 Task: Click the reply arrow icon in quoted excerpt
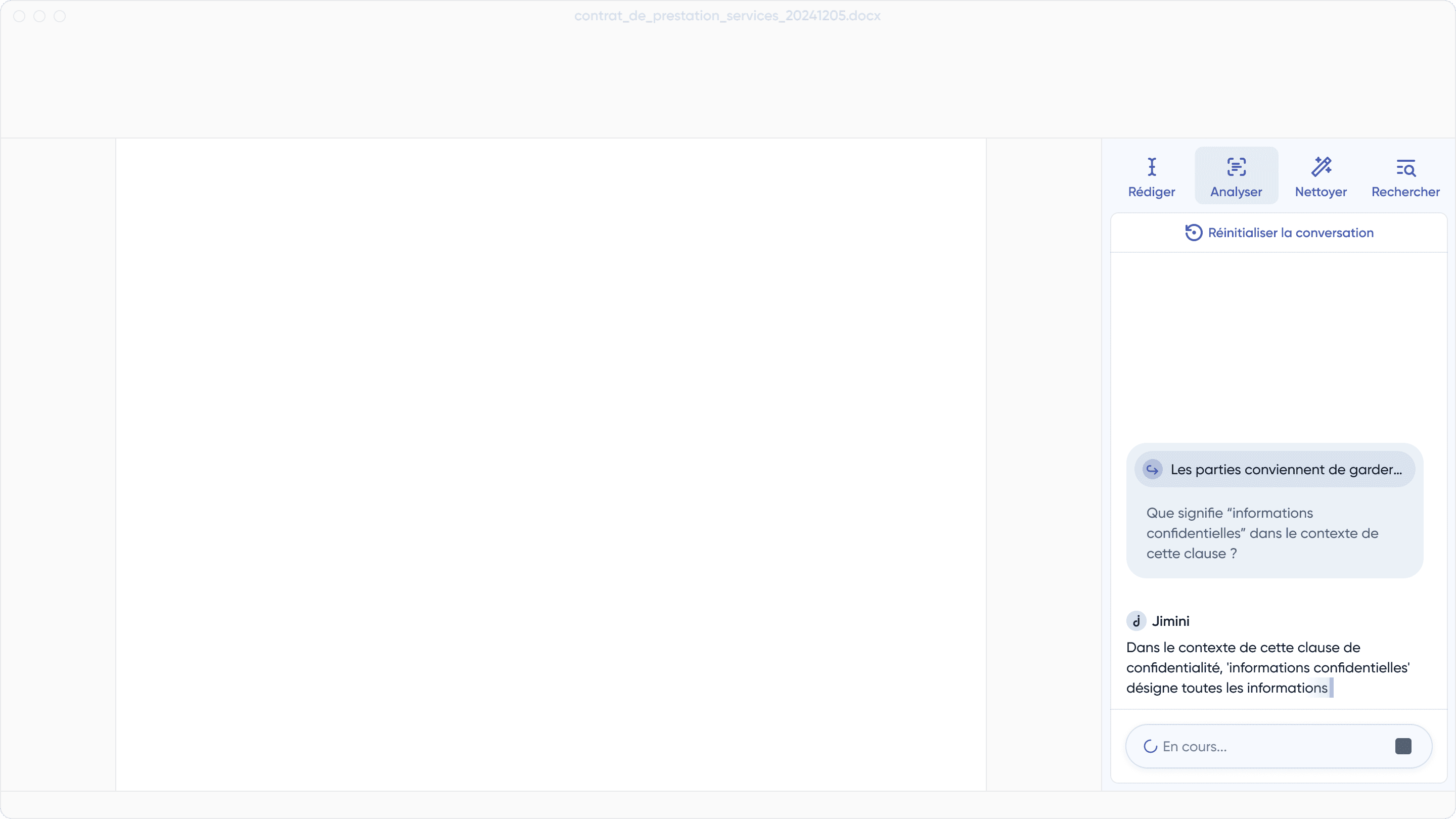(x=1153, y=470)
